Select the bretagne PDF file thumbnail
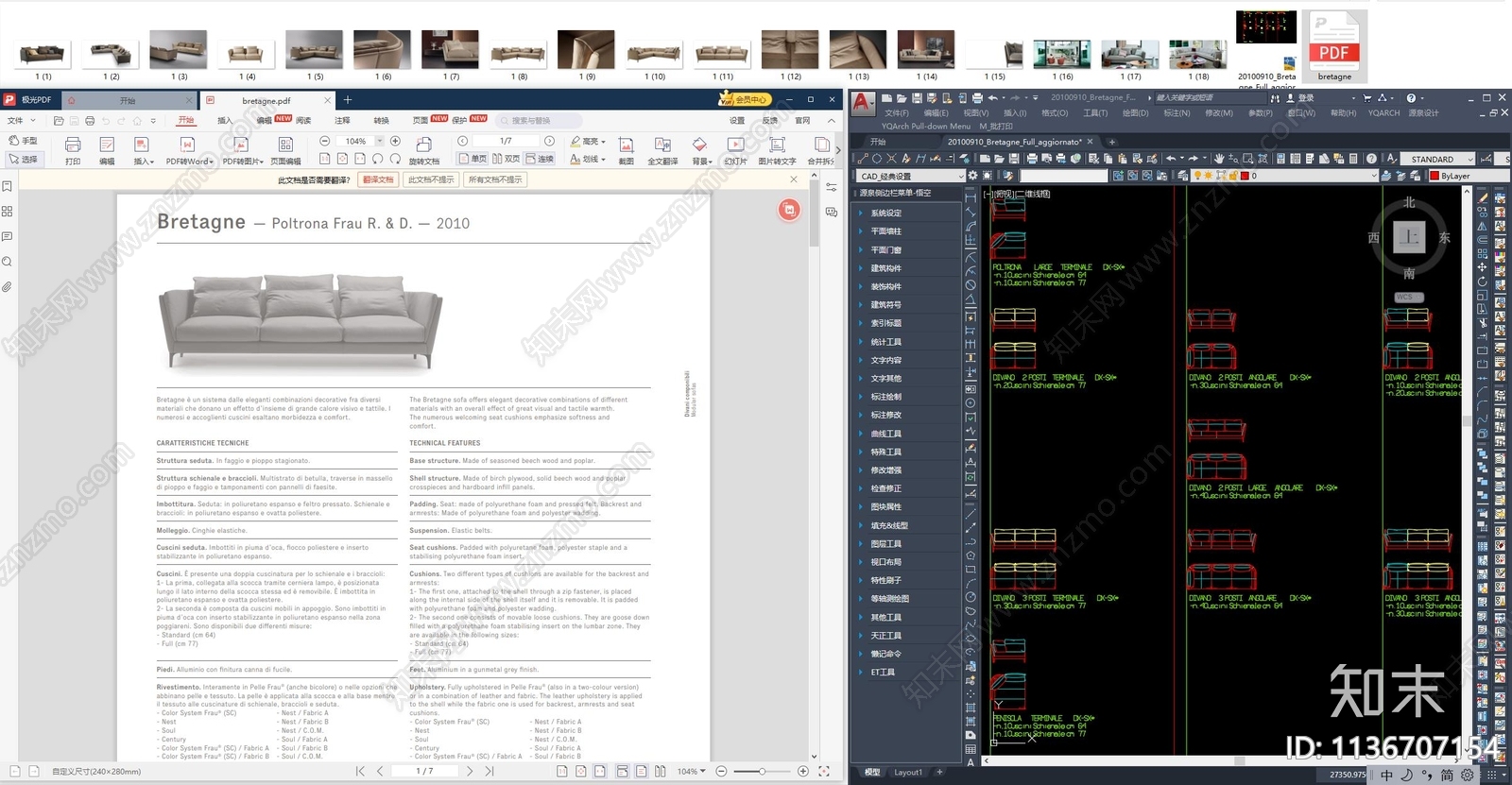1512x785 pixels. 1334,47
